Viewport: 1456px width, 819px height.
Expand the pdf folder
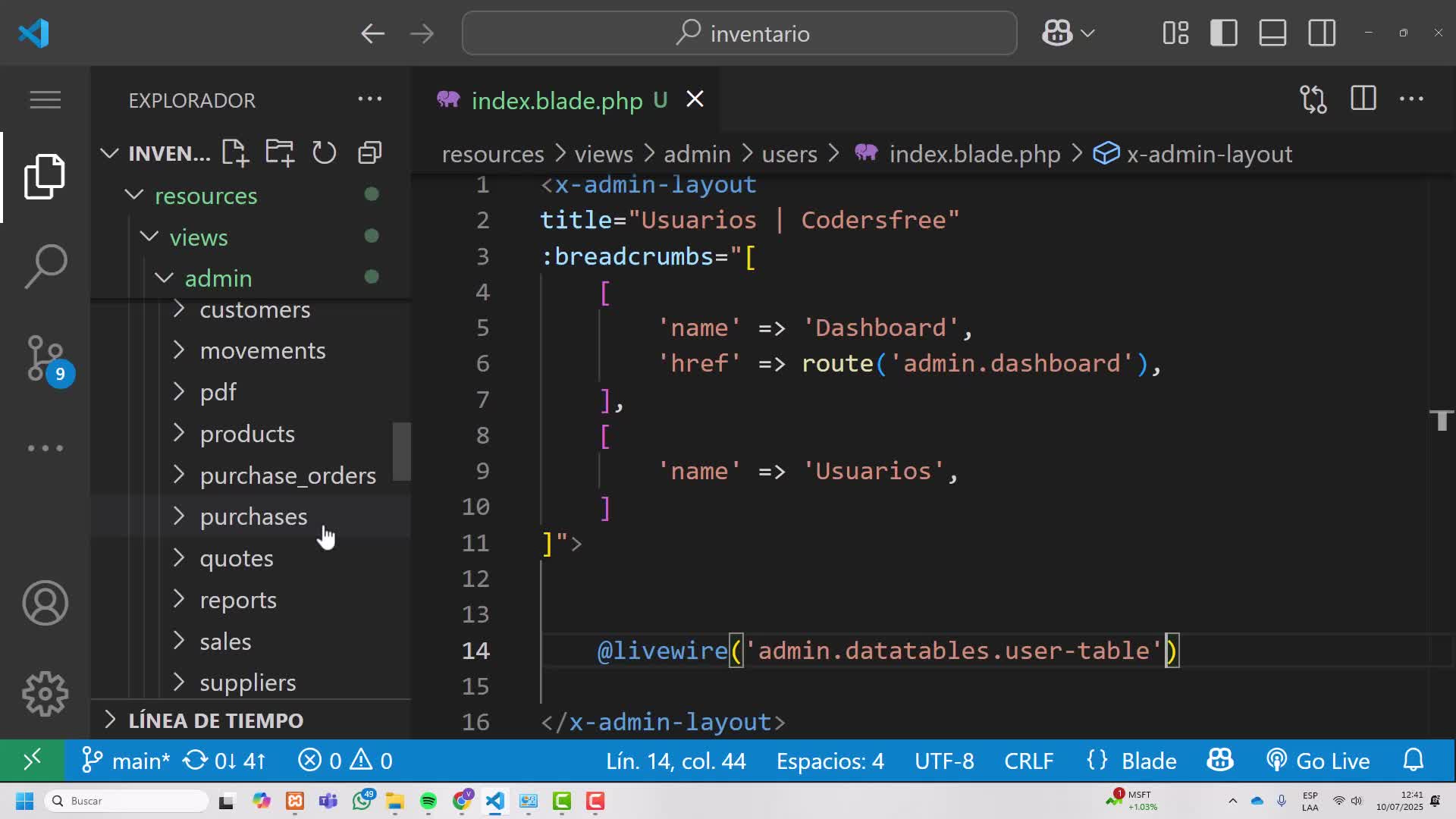click(x=179, y=391)
